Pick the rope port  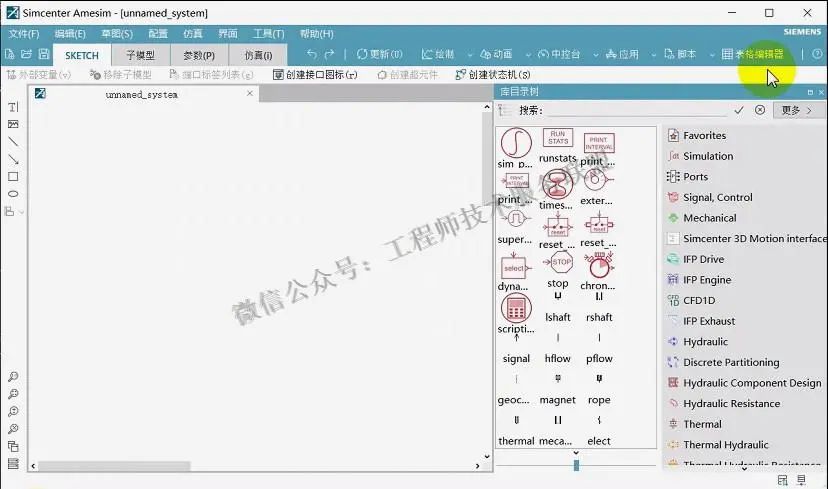pos(599,392)
